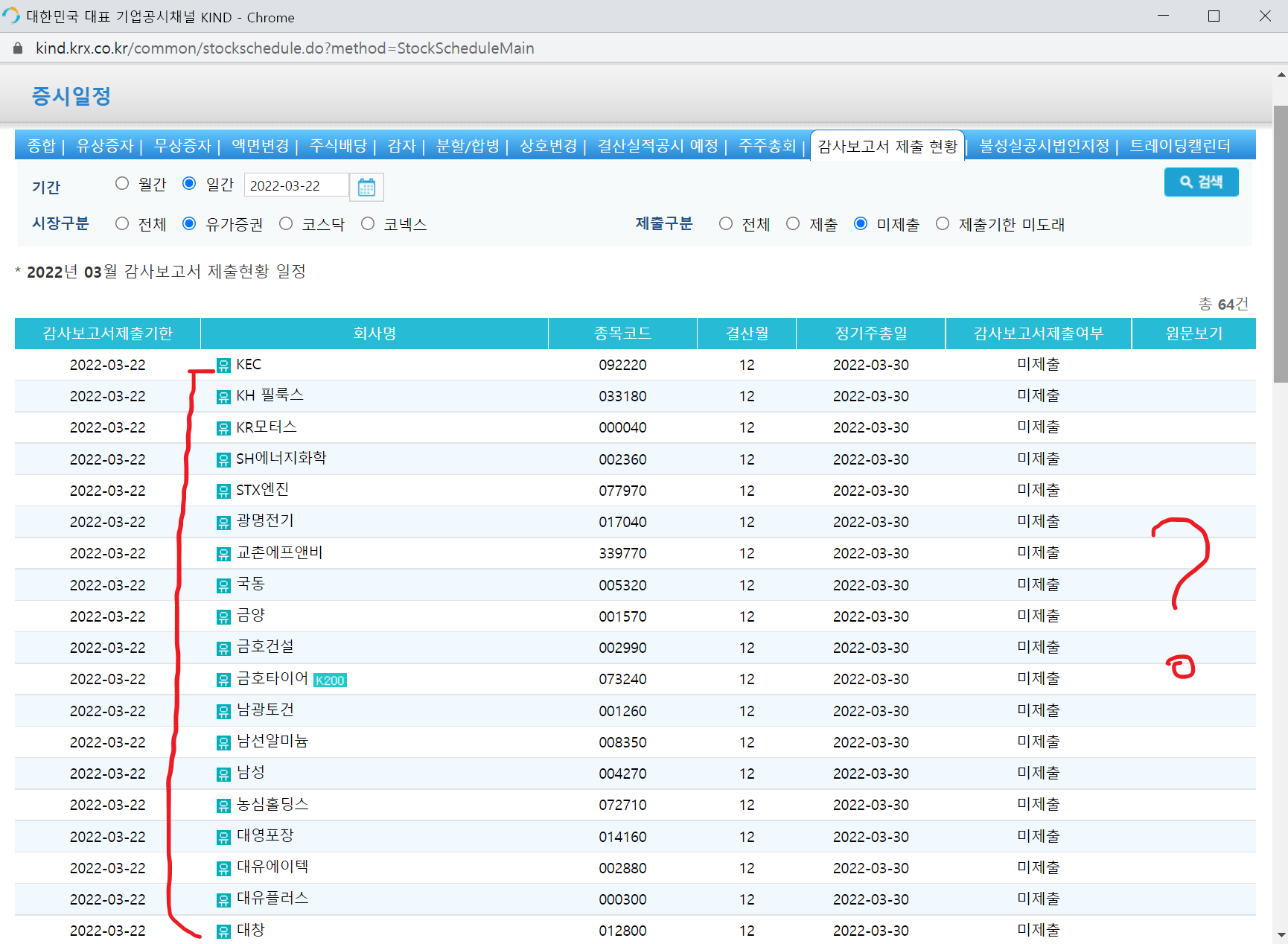Click the scrollbar up arrow
The width and height of the screenshot is (1288, 944).
(x=1281, y=74)
